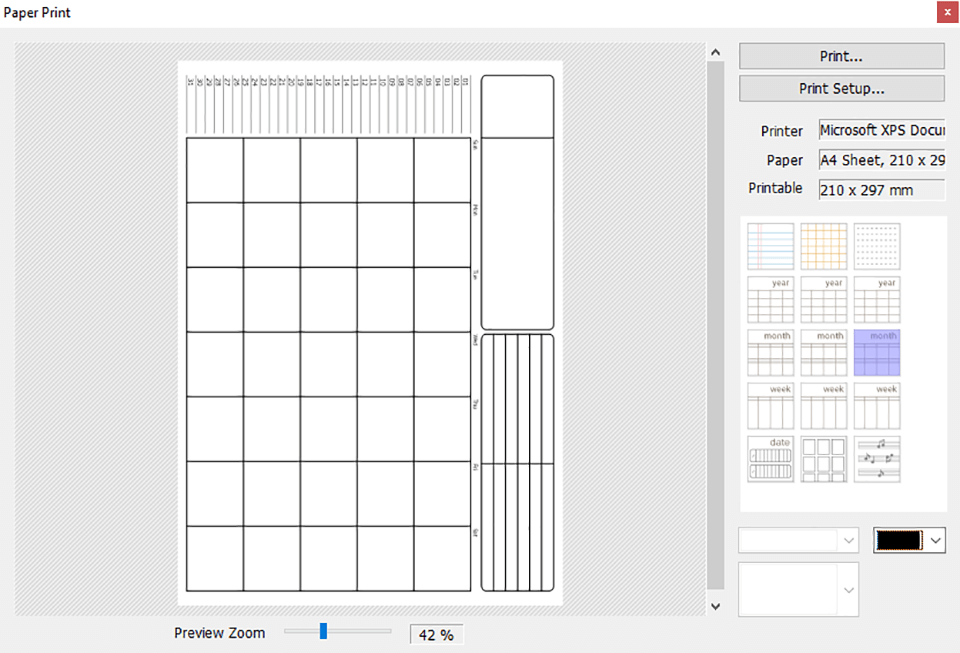
Task: Choose the orange graph paper template
Action: click(x=823, y=246)
